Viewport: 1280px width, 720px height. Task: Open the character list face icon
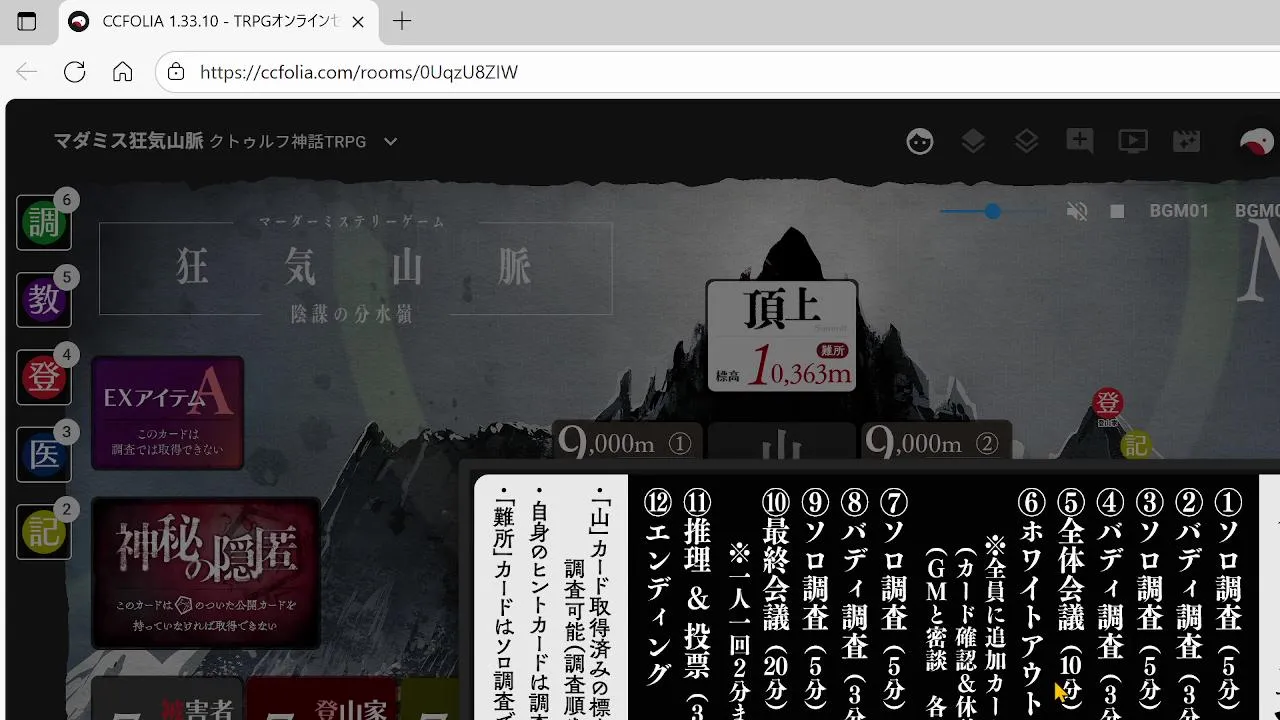pos(919,142)
